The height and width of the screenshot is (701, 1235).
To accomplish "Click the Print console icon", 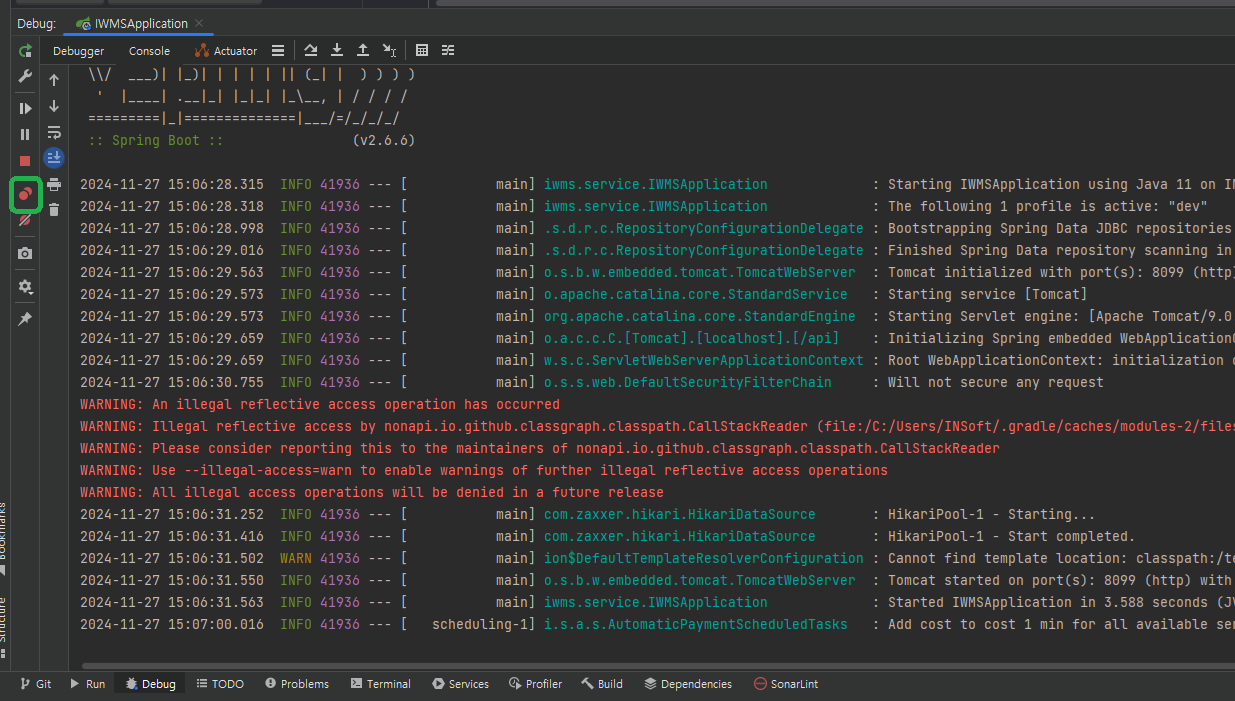I will click(x=54, y=184).
